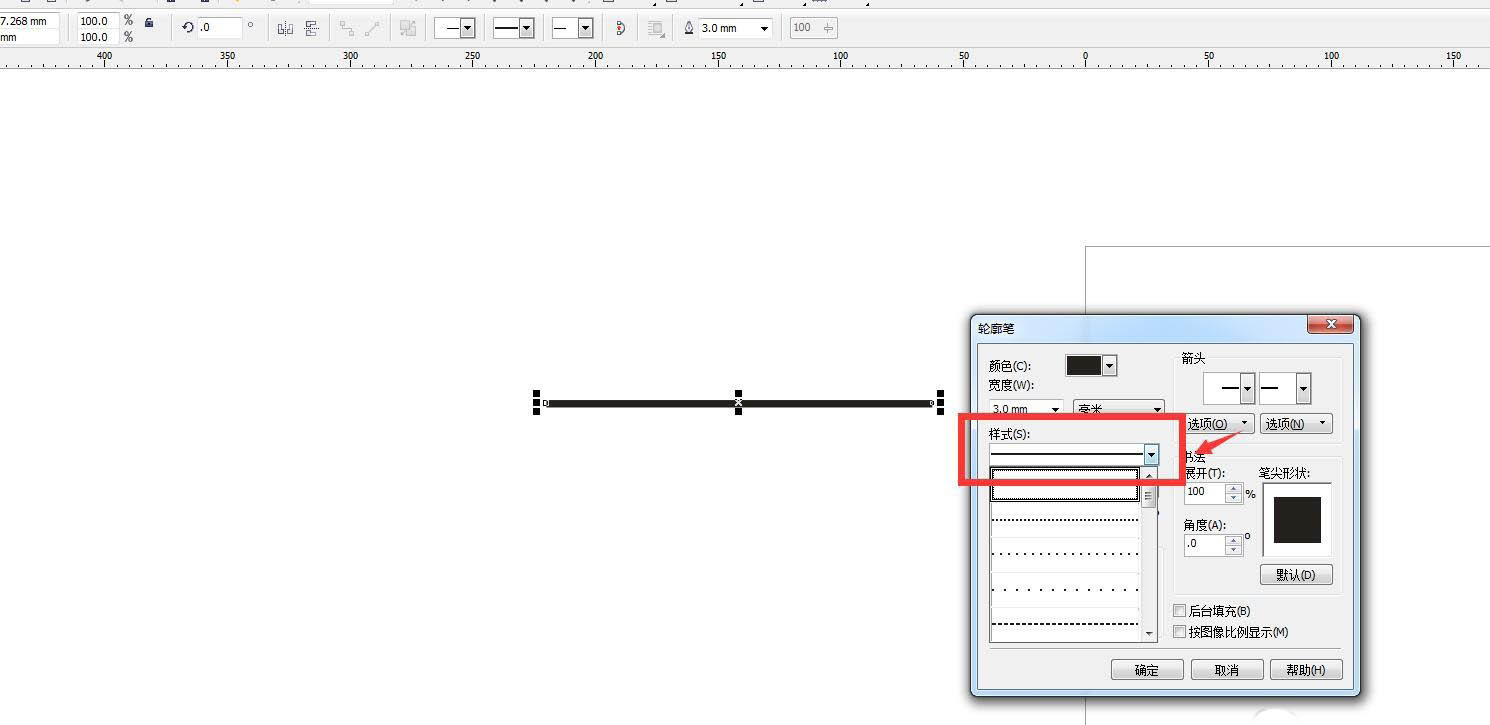Expand the toolbar outline width 3.0 mm dropdown

click(764, 29)
